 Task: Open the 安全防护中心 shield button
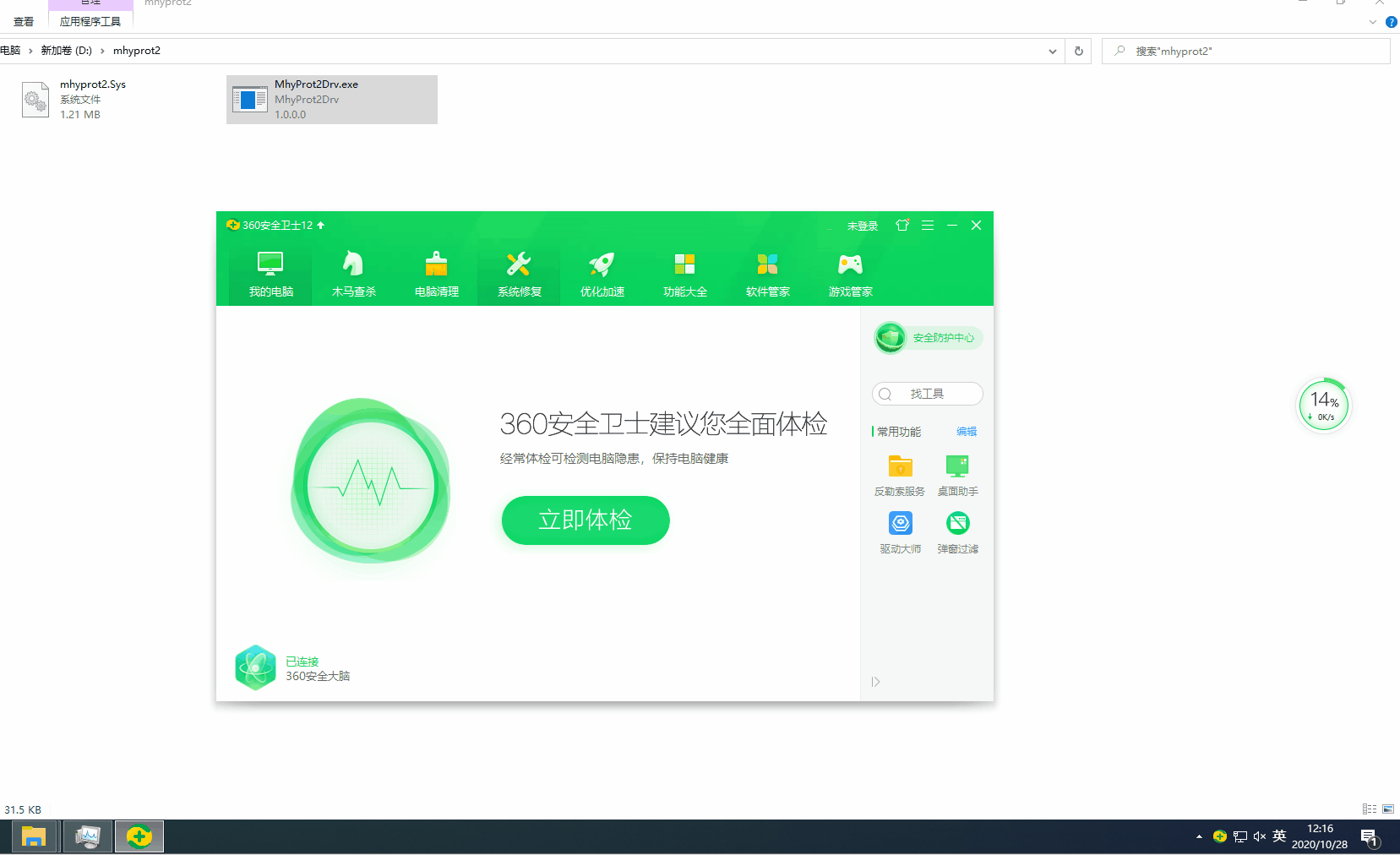(x=928, y=338)
